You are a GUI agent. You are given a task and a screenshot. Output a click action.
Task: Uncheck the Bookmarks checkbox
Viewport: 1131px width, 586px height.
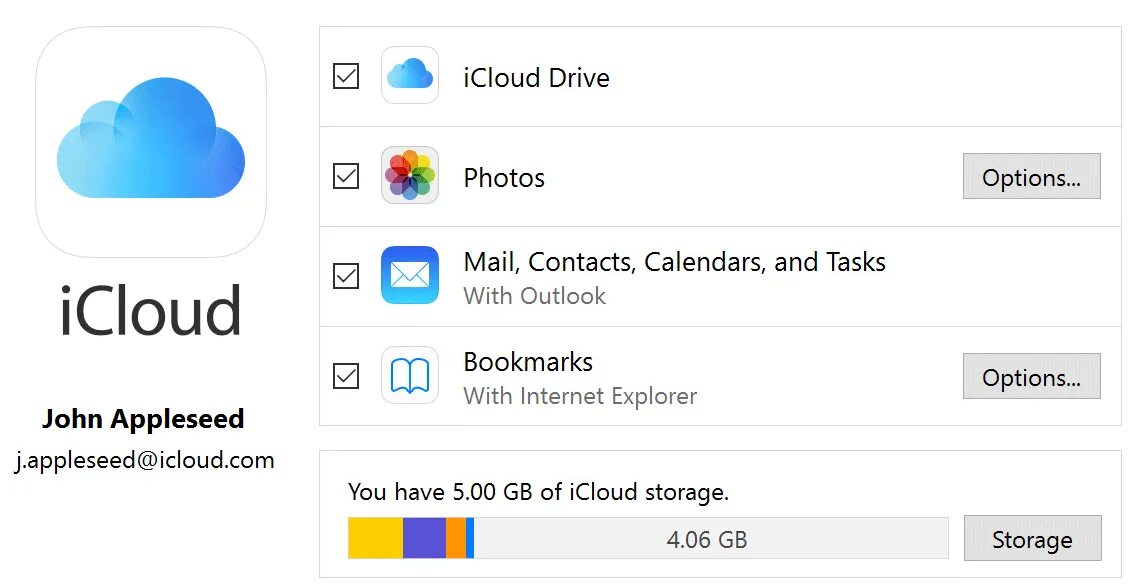[346, 376]
